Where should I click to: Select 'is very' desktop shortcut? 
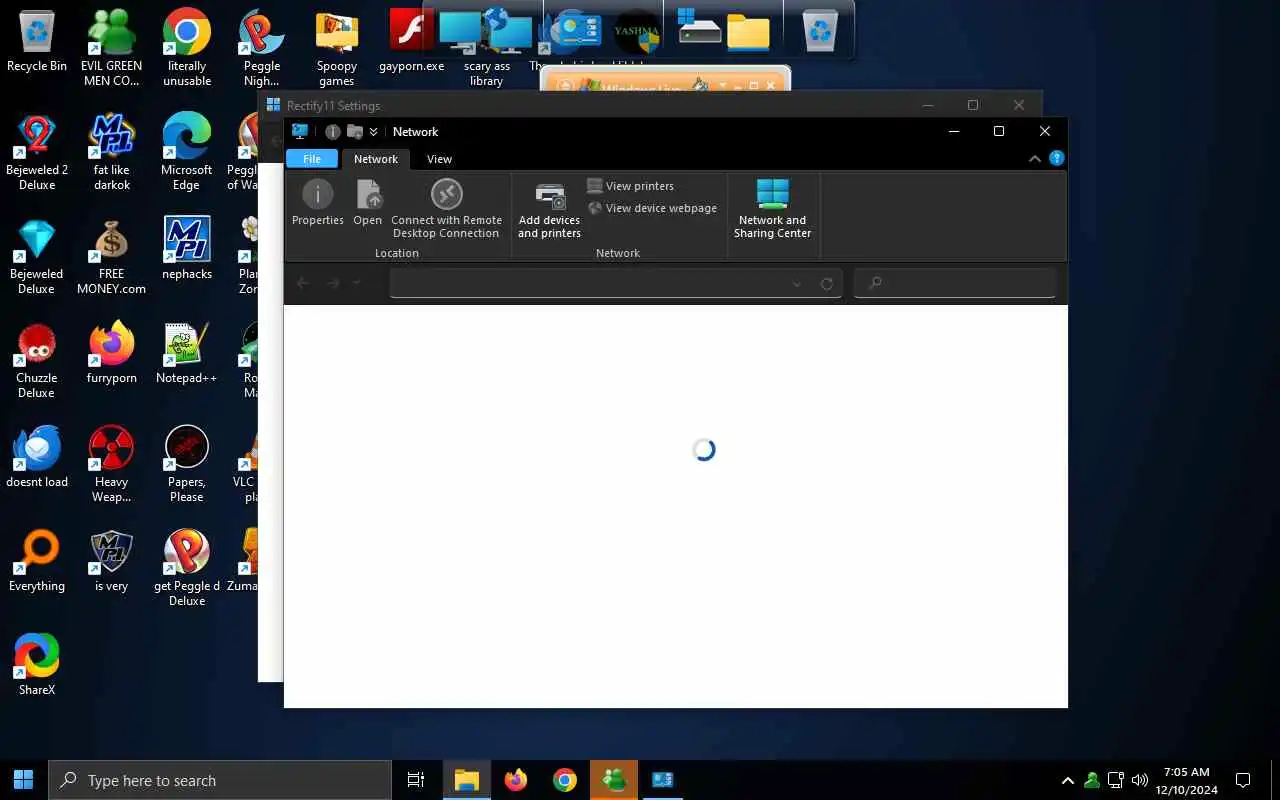coord(111,560)
